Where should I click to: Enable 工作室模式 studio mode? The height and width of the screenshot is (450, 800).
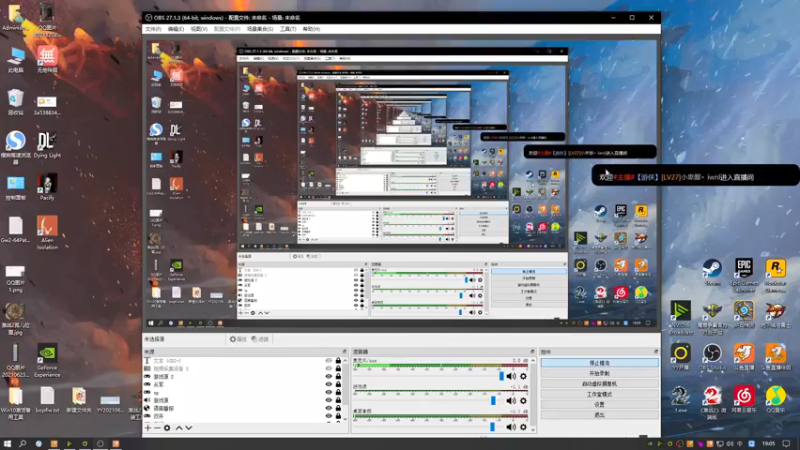[x=599, y=394]
